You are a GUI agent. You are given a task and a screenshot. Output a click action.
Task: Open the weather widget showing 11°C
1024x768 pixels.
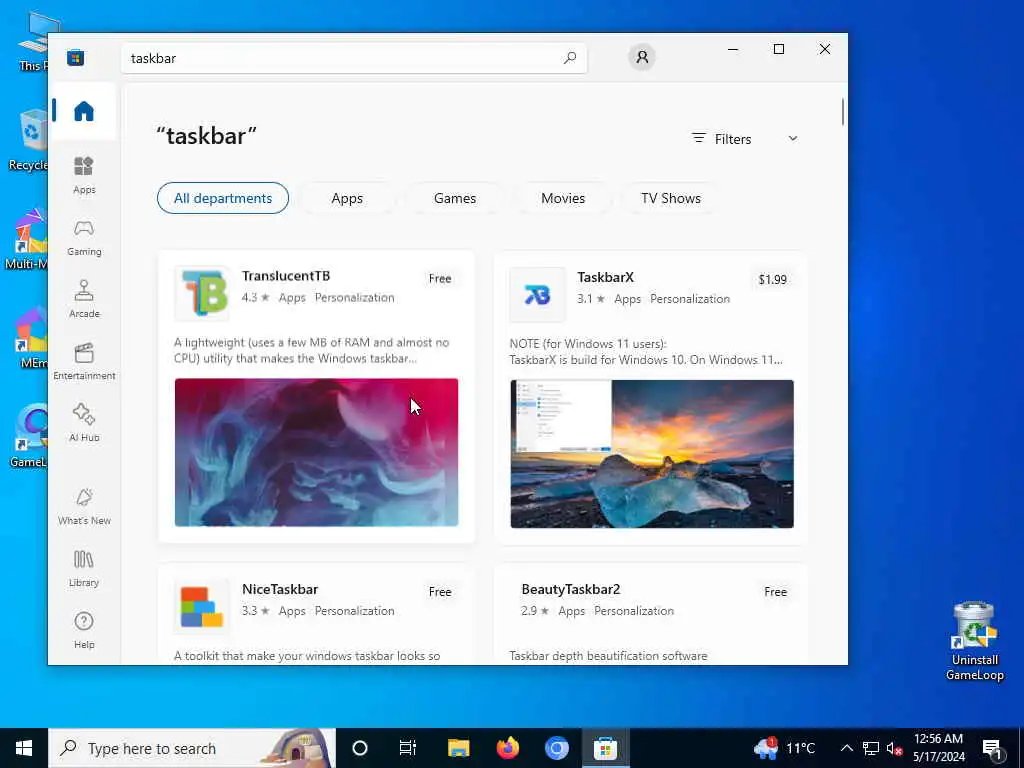(784, 748)
